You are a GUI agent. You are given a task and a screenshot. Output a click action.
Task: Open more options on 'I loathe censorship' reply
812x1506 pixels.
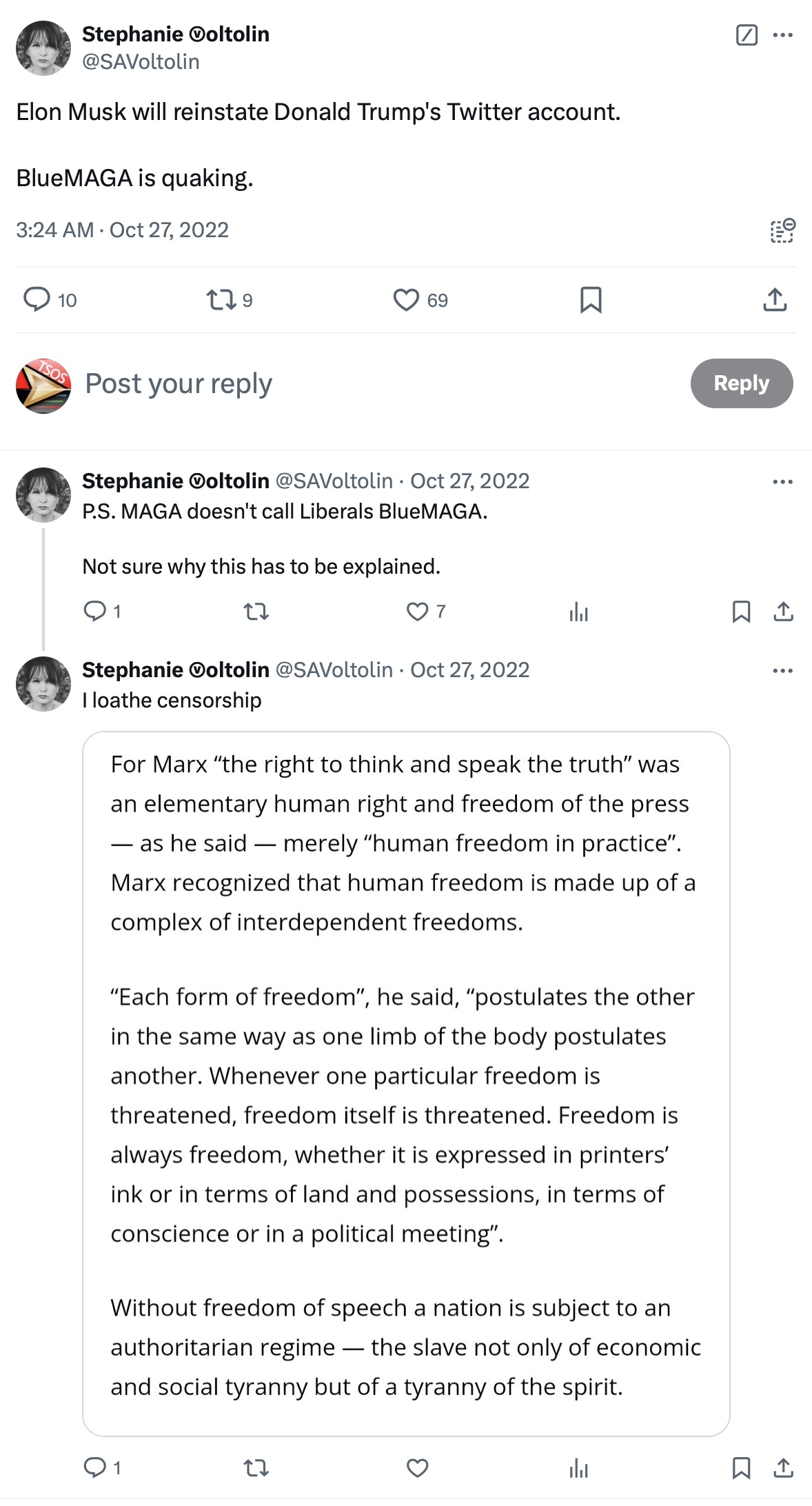[782, 670]
